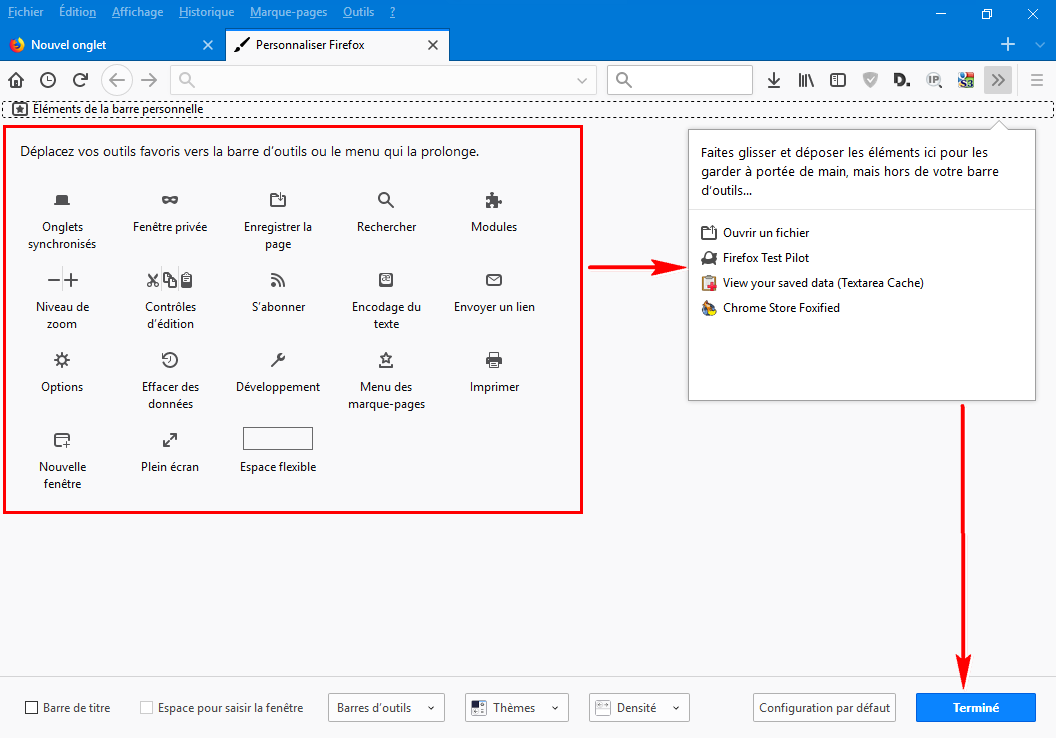The width and height of the screenshot is (1056, 738).
Task: Open the library bookshelf icon
Action: pos(806,80)
